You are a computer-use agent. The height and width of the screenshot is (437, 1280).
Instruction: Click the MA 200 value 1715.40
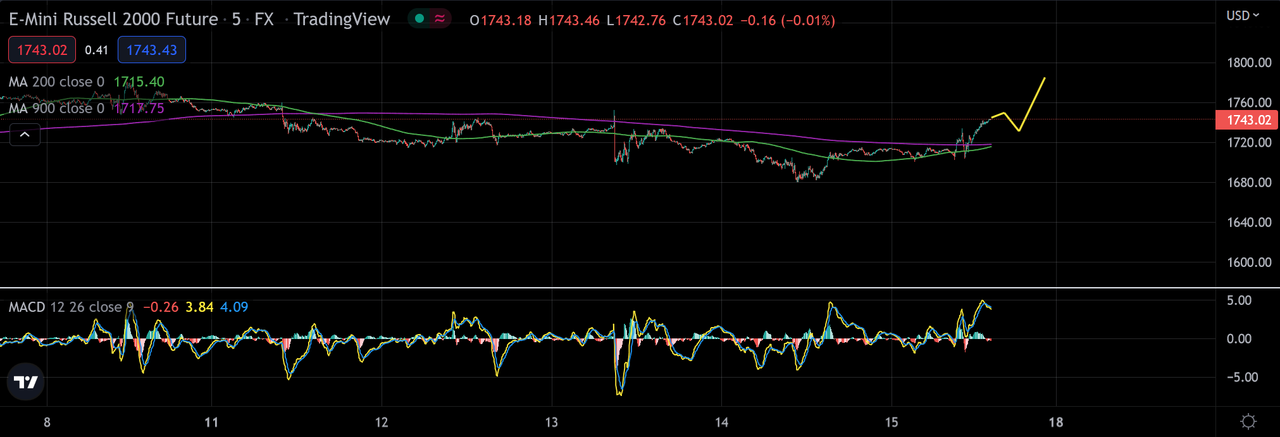click(139, 81)
